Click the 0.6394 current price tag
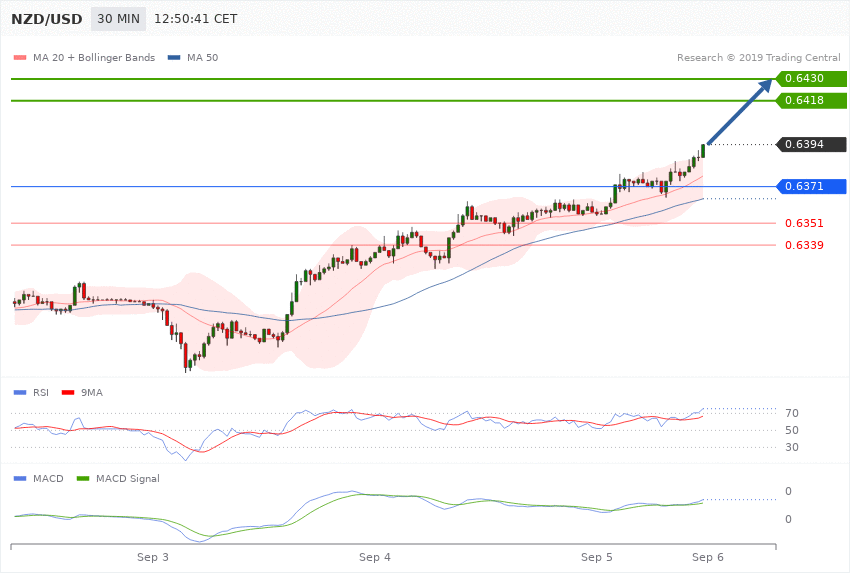This screenshot has height=576, width=850. click(812, 144)
